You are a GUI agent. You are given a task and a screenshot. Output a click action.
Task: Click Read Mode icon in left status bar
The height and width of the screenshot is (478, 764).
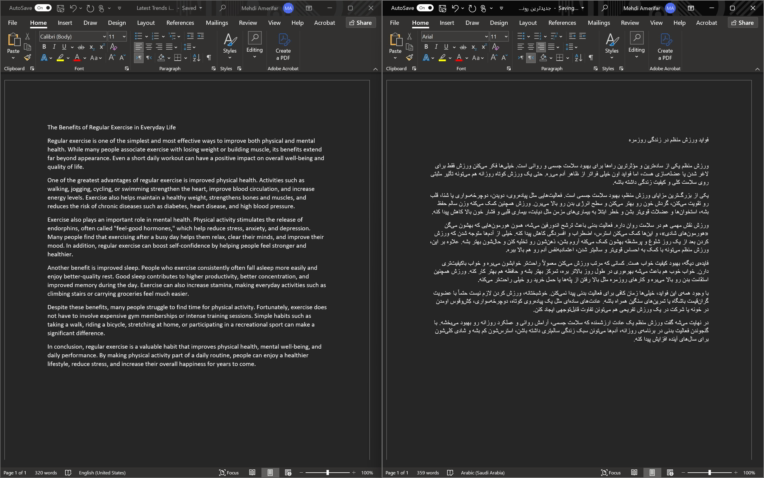(x=252, y=473)
